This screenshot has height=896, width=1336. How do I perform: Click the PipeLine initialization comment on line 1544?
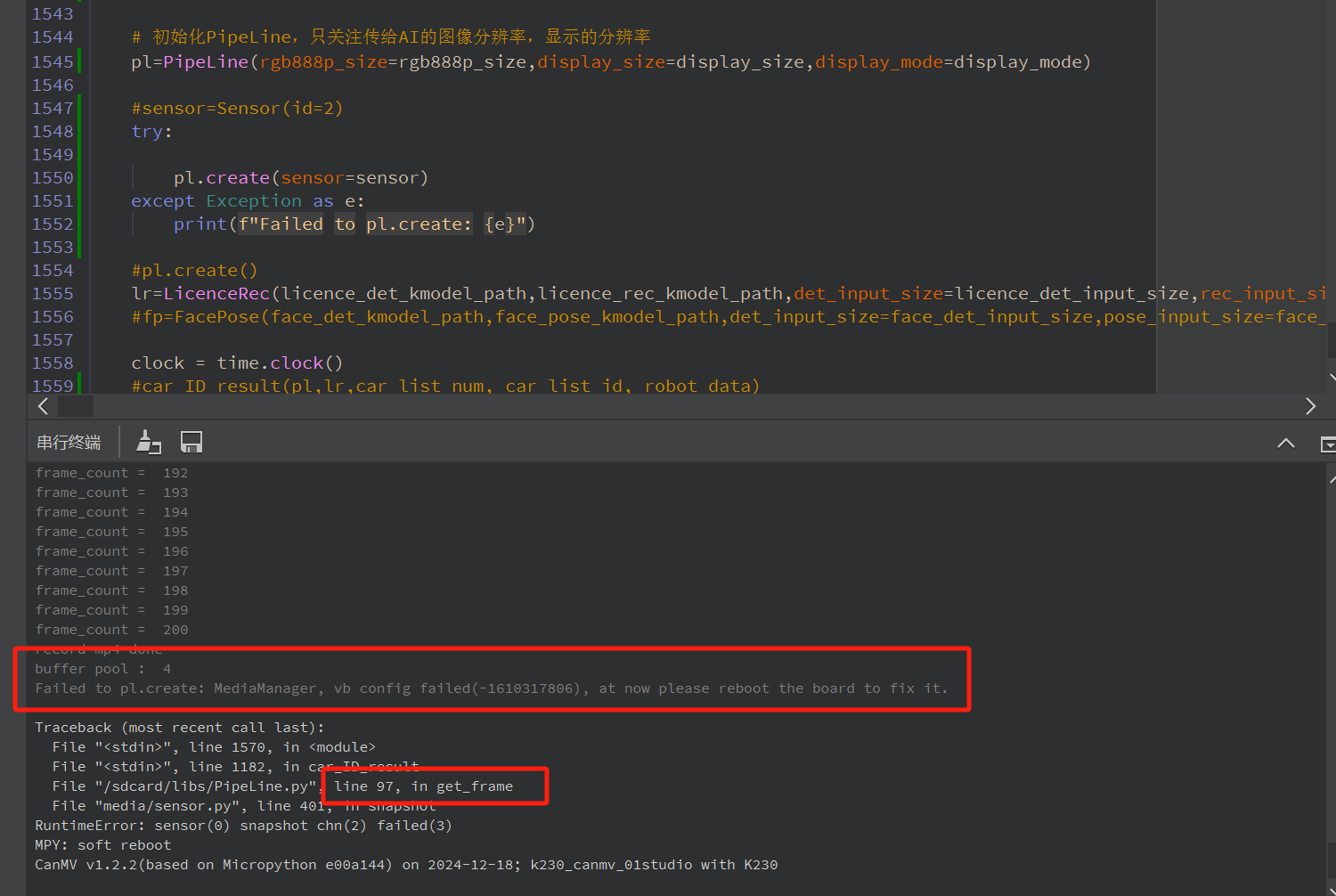click(392, 37)
